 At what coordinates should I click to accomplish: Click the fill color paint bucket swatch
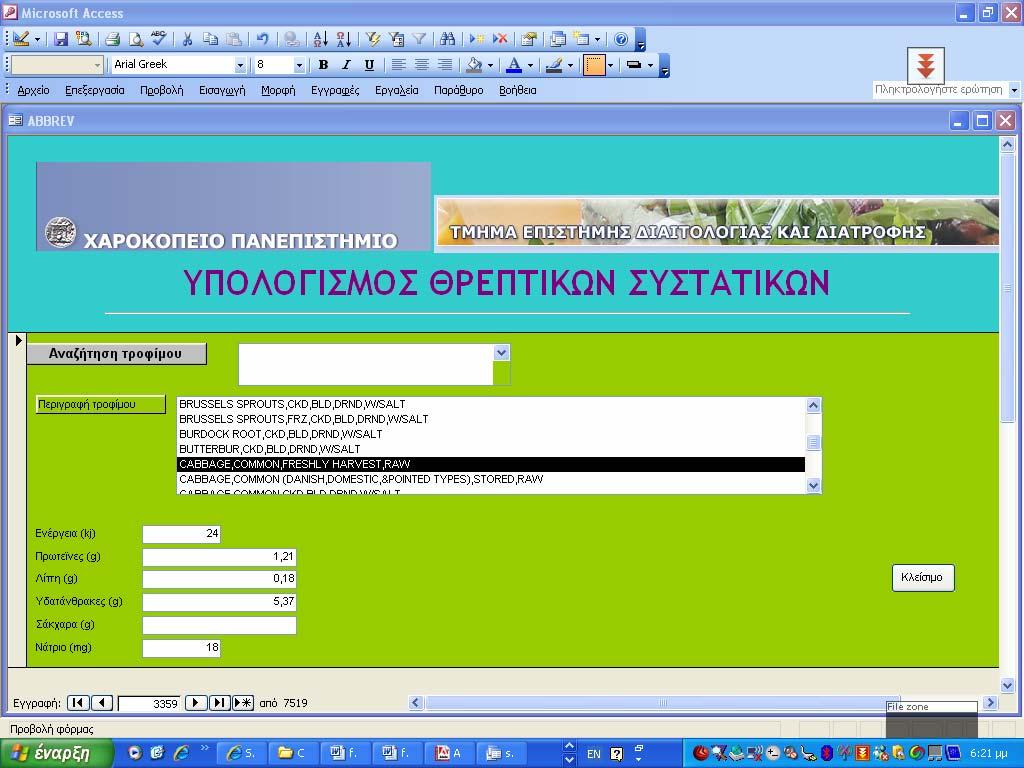tap(474, 65)
